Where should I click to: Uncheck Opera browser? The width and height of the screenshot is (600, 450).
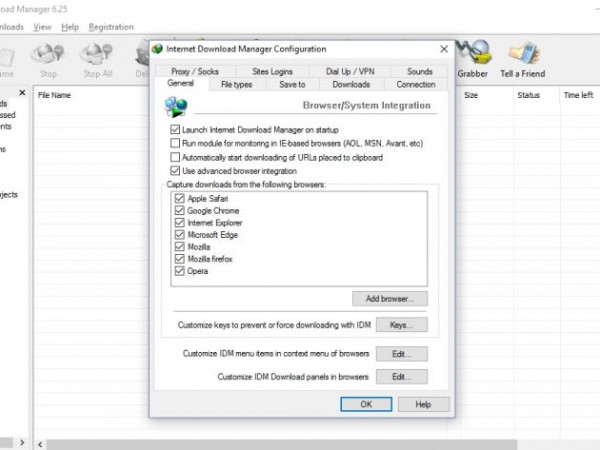[179, 271]
